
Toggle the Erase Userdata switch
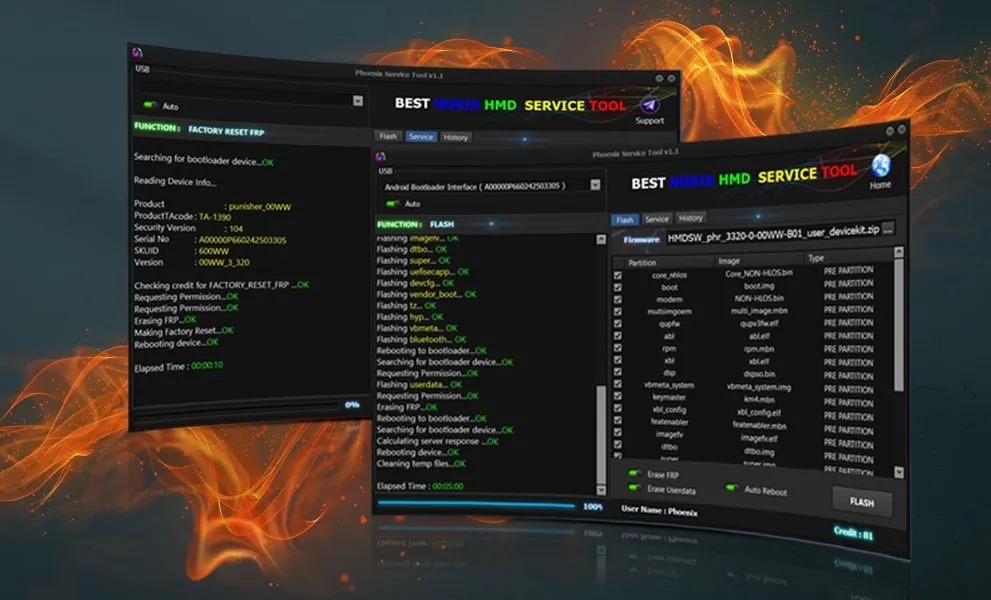(633, 489)
